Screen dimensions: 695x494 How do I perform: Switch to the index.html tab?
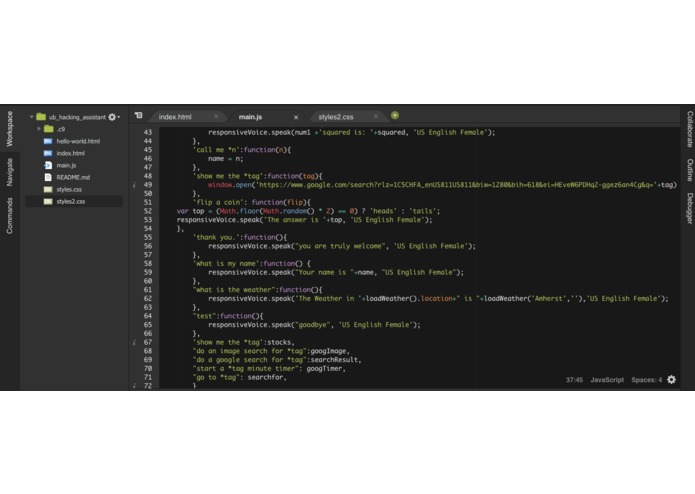[x=175, y=117]
